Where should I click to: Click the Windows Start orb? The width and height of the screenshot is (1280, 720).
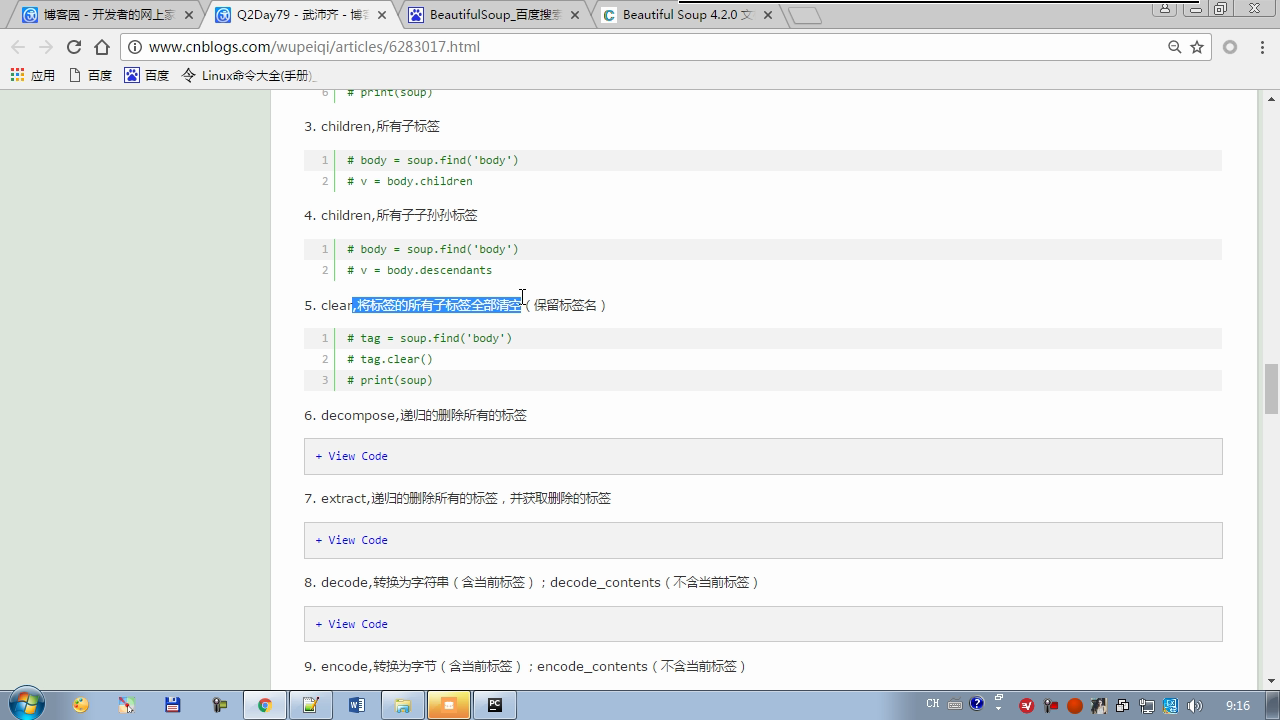point(26,704)
